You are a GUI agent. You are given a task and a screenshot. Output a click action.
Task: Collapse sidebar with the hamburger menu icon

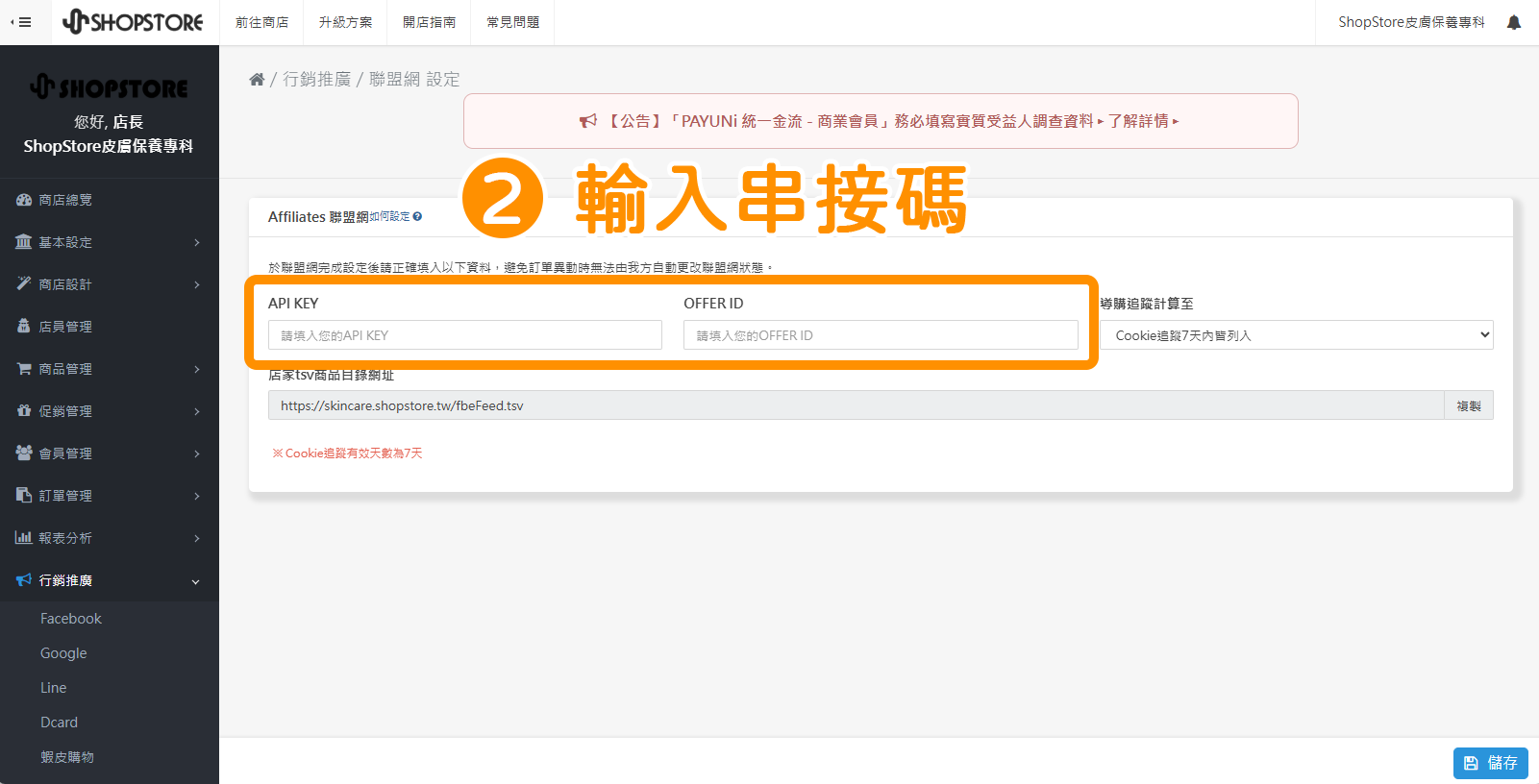pos(21,22)
